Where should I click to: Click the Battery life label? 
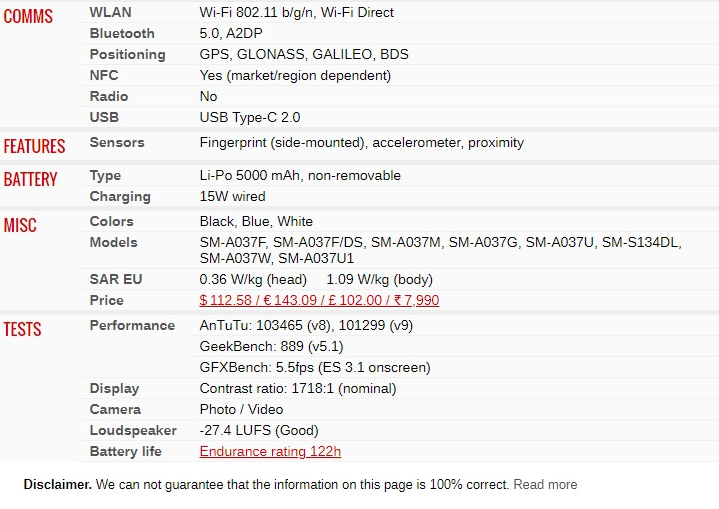tap(126, 452)
